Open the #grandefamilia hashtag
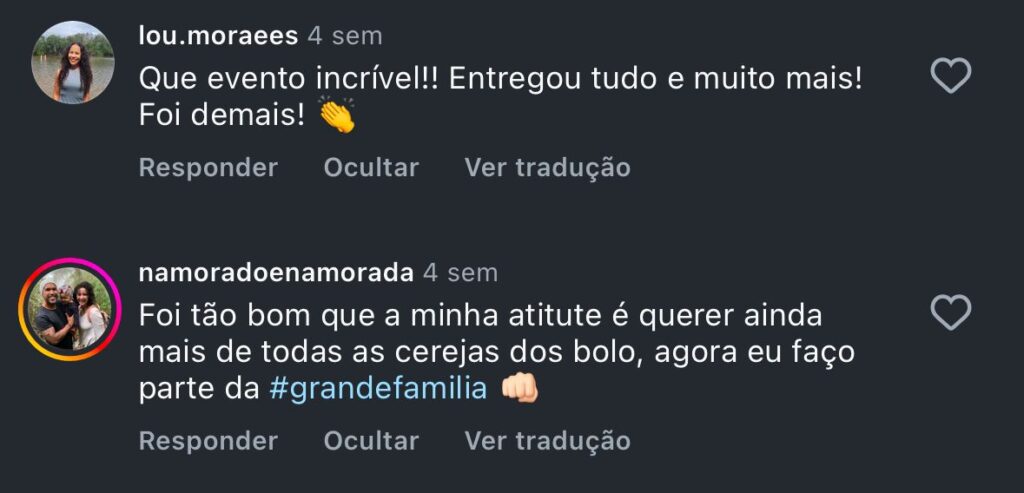Image resolution: width=1024 pixels, height=493 pixels. [378, 388]
